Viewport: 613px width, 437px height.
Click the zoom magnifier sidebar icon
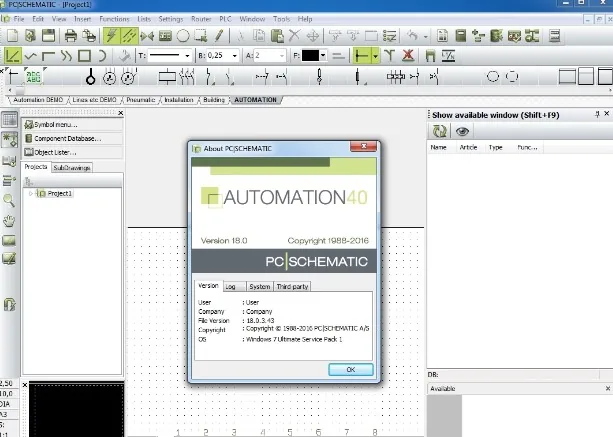coord(9,201)
